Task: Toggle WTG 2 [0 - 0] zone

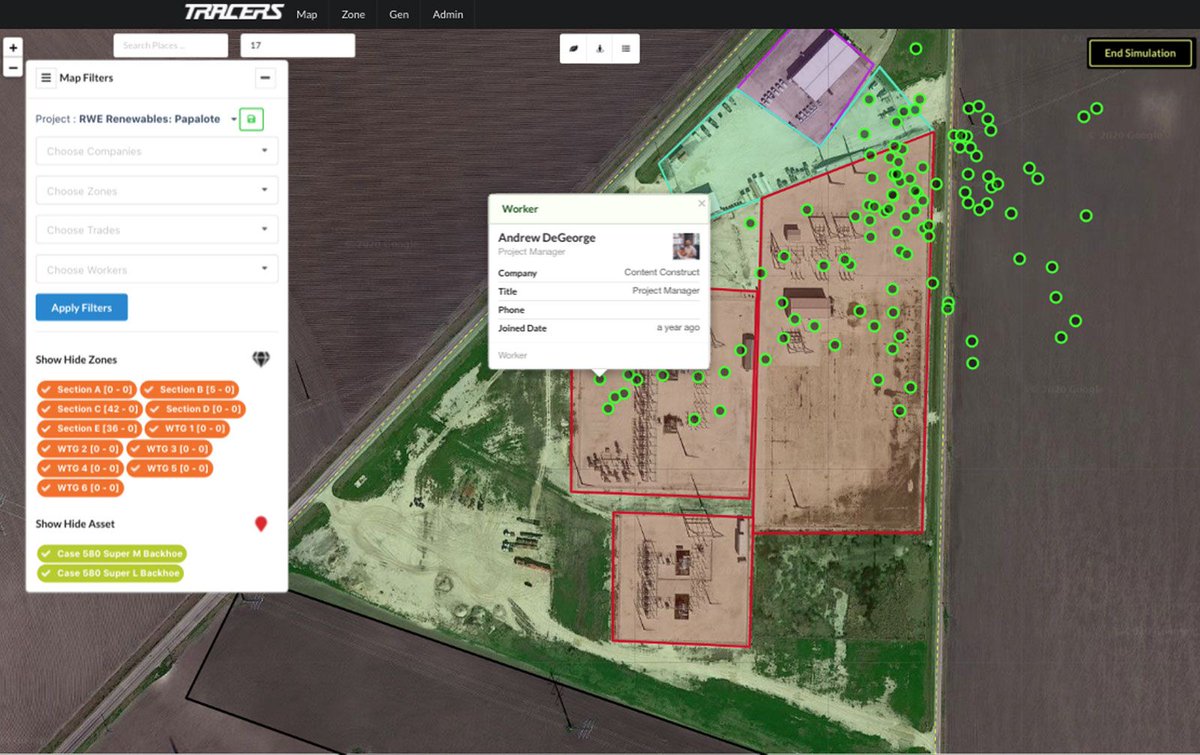Action: coord(80,449)
